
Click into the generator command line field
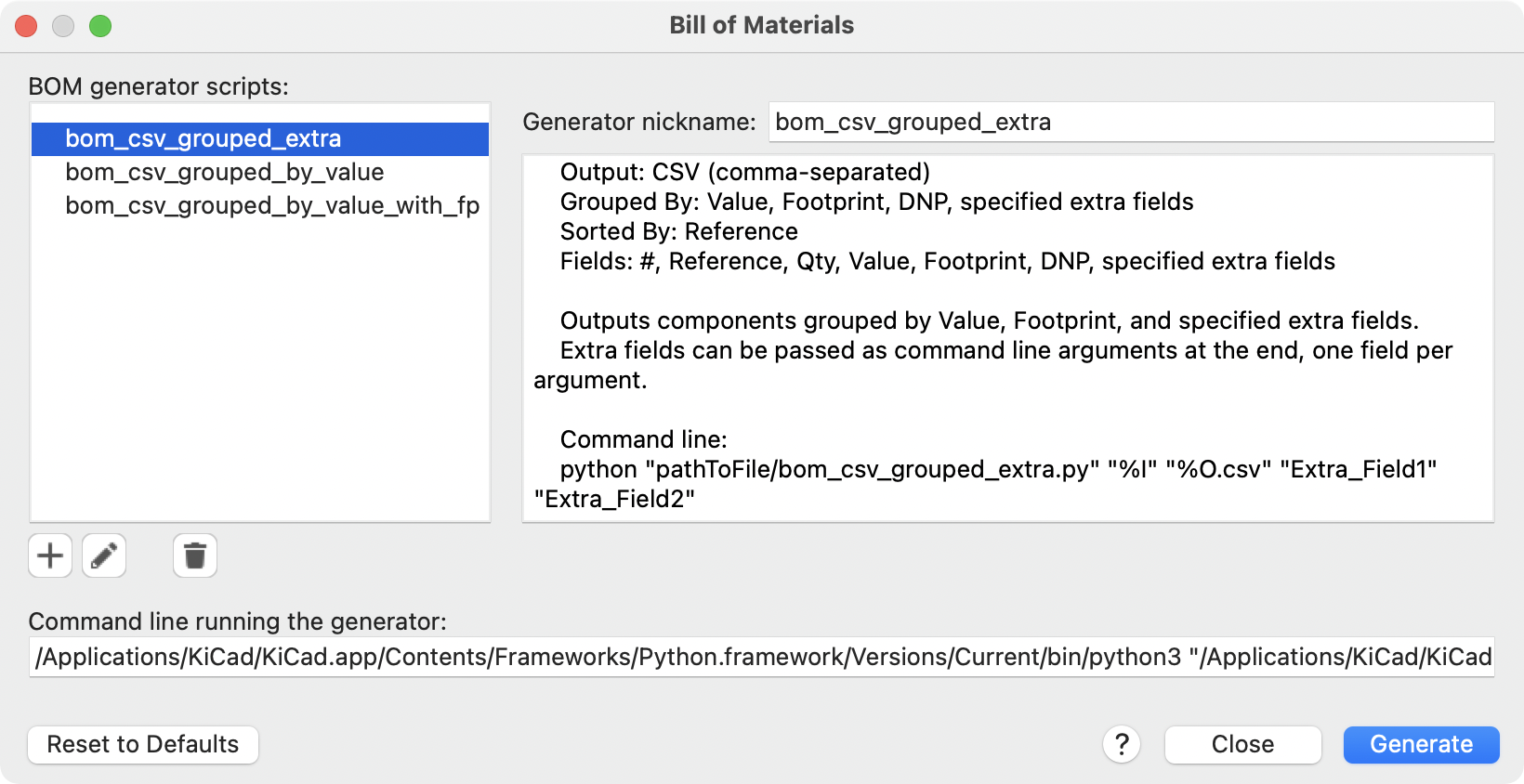click(x=762, y=657)
